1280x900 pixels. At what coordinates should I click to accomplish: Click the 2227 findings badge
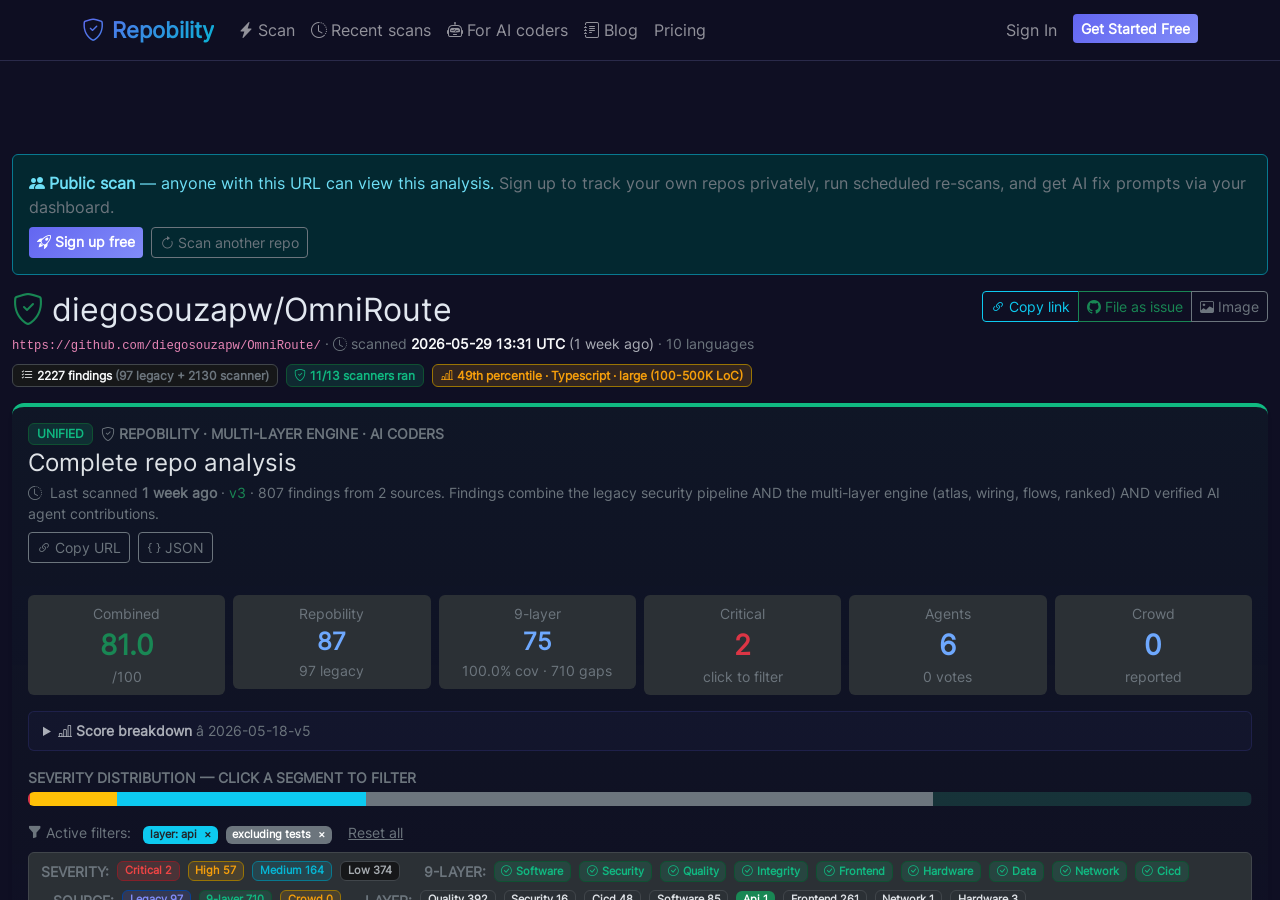click(145, 375)
